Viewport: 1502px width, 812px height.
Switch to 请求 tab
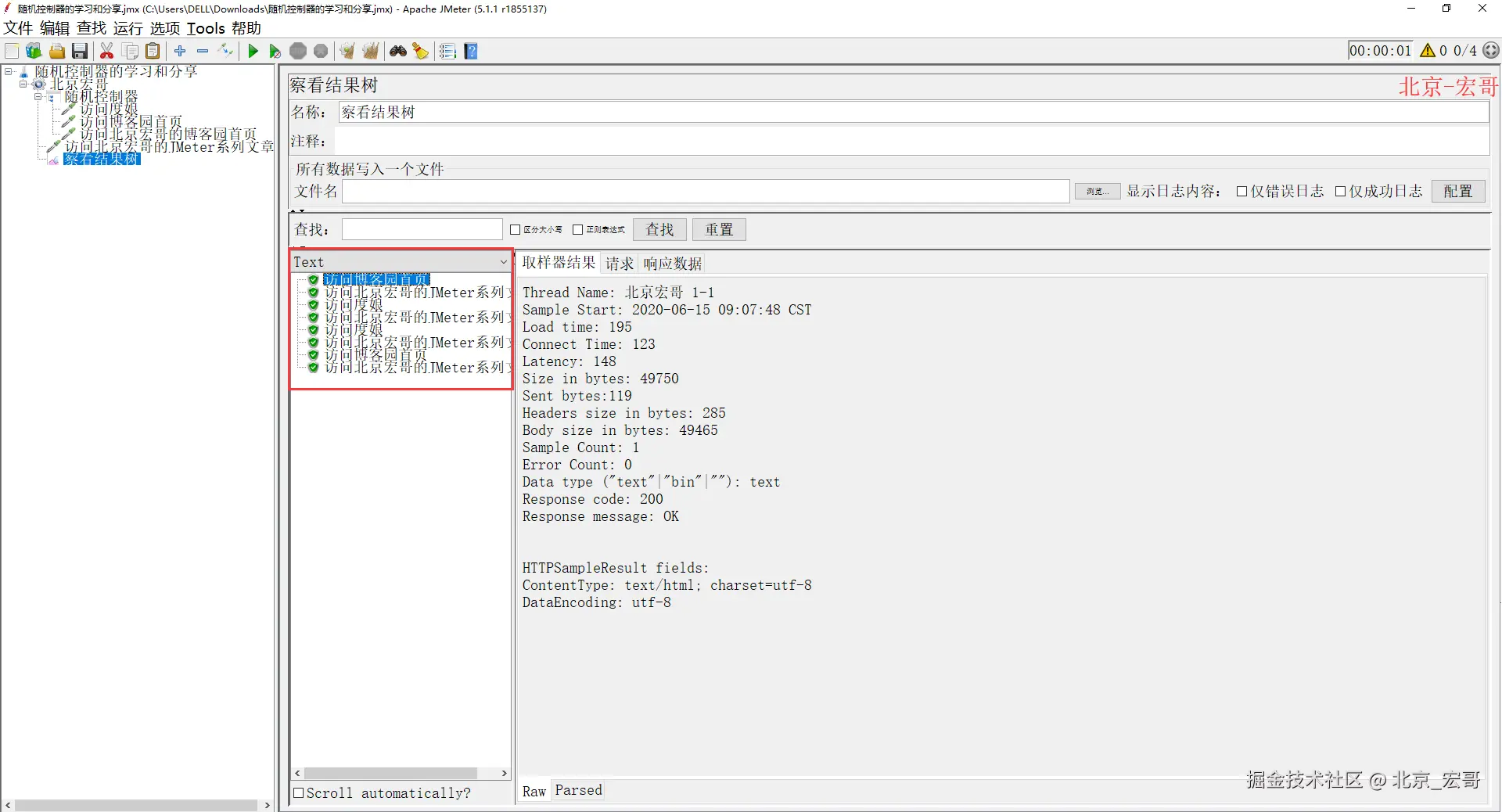click(620, 264)
